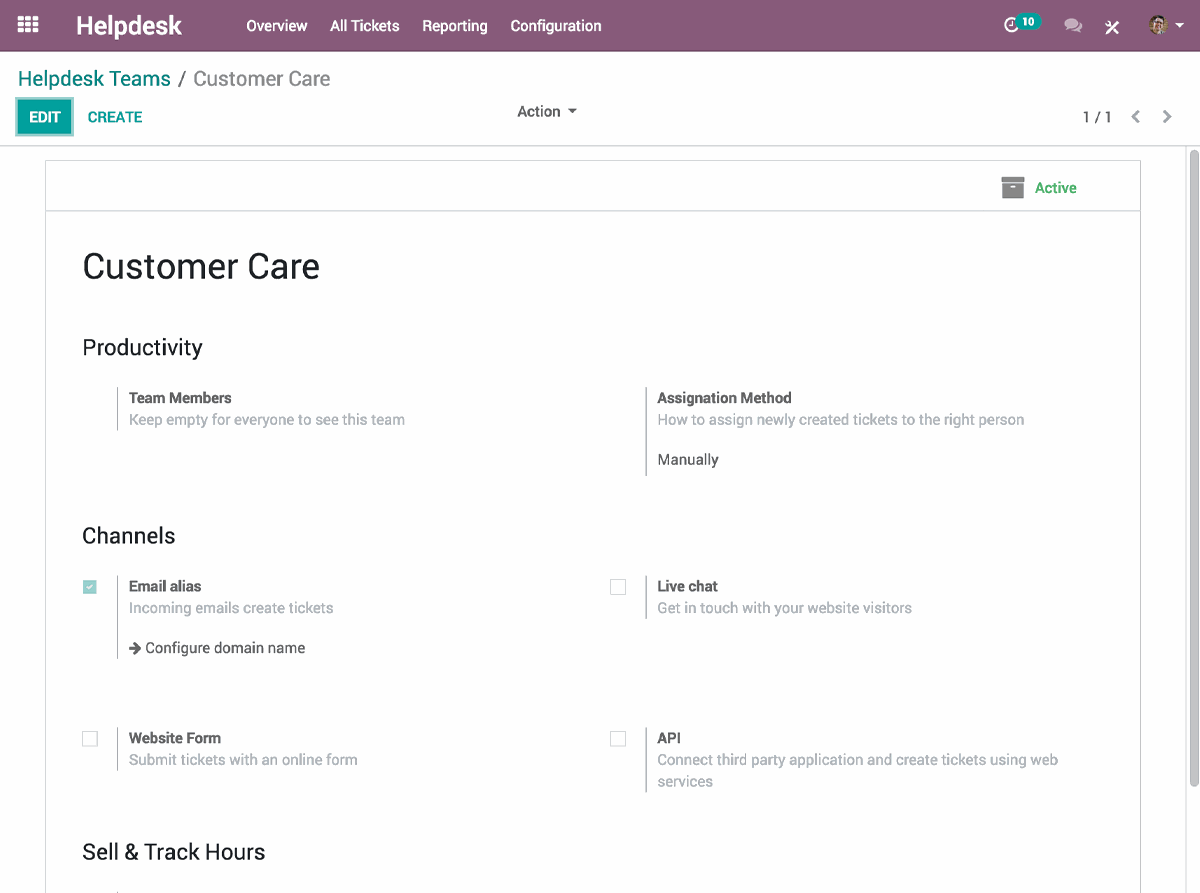Image resolution: width=1200 pixels, height=893 pixels.
Task: Click the arrow icon before Configure domain name
Action: [x=135, y=648]
